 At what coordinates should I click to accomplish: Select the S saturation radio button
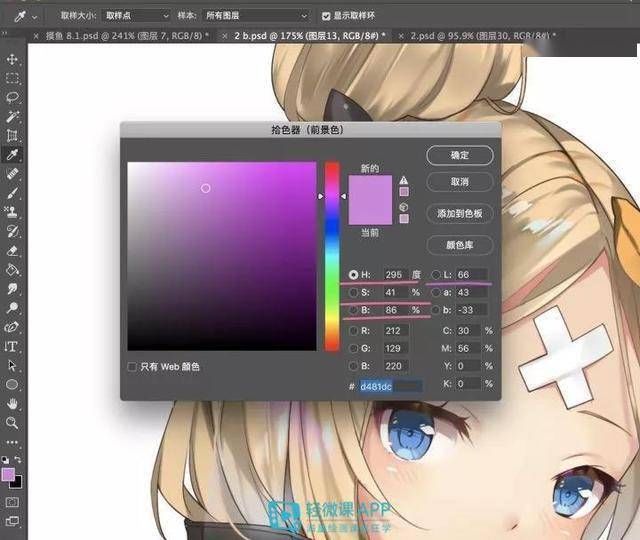pos(353,292)
